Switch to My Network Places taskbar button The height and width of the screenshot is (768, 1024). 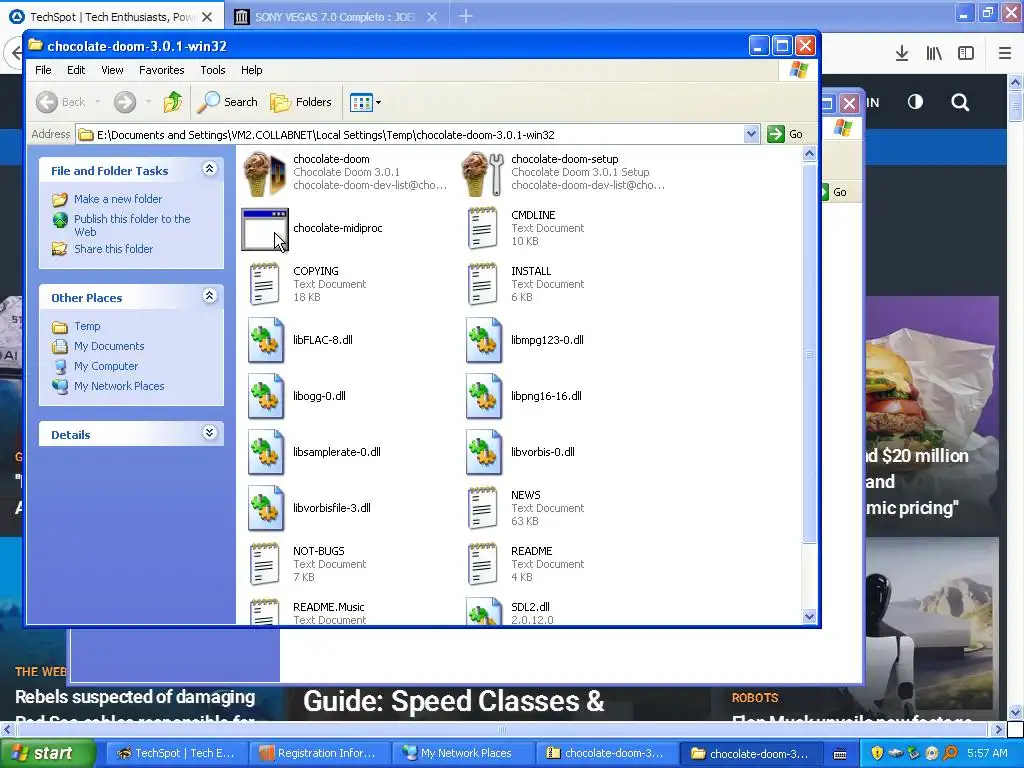click(462, 753)
